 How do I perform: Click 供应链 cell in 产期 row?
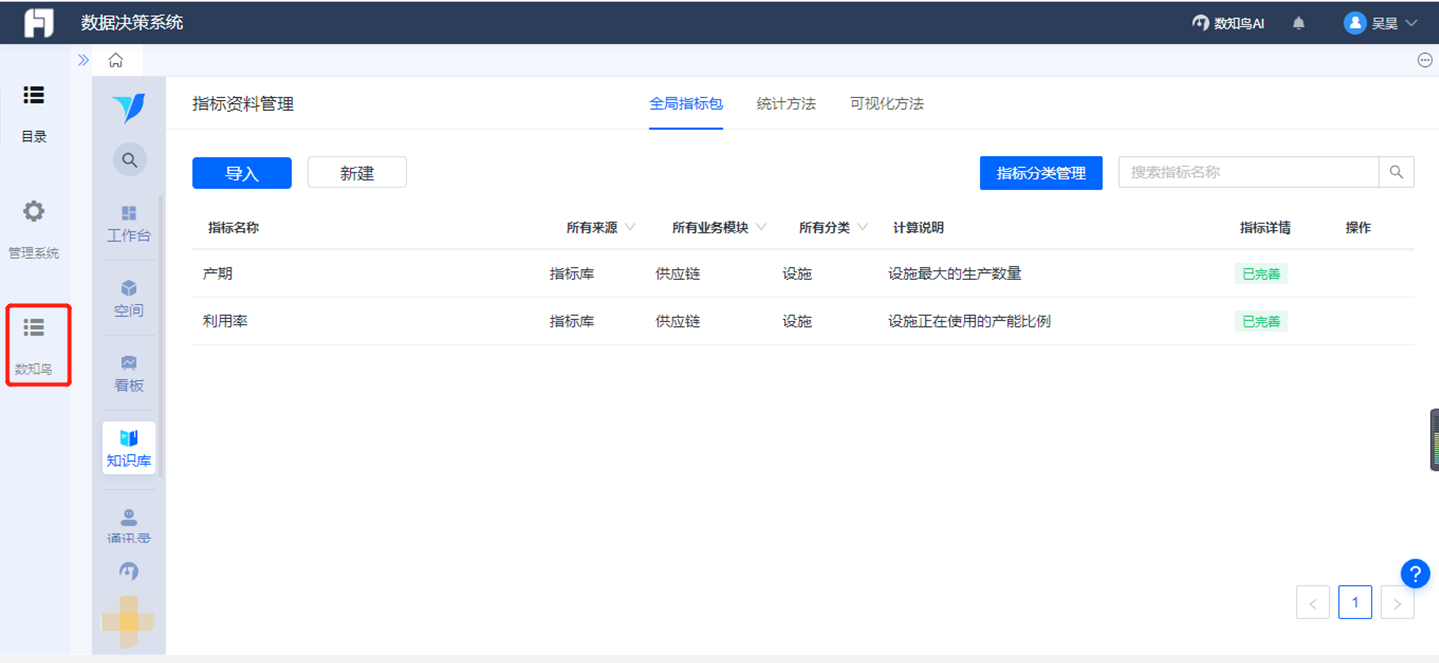[678, 274]
